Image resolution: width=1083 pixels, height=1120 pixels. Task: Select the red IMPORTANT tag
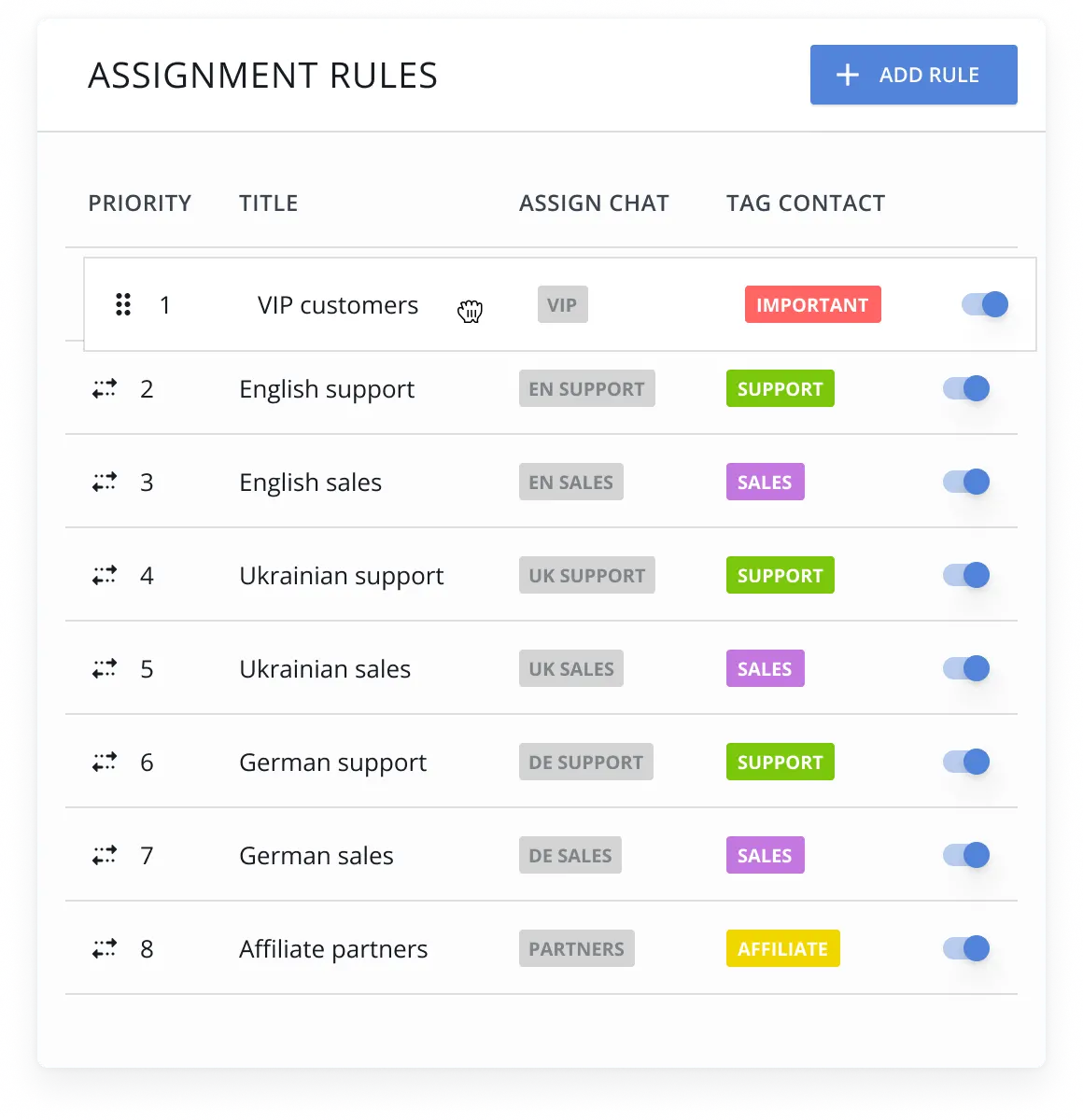point(812,304)
